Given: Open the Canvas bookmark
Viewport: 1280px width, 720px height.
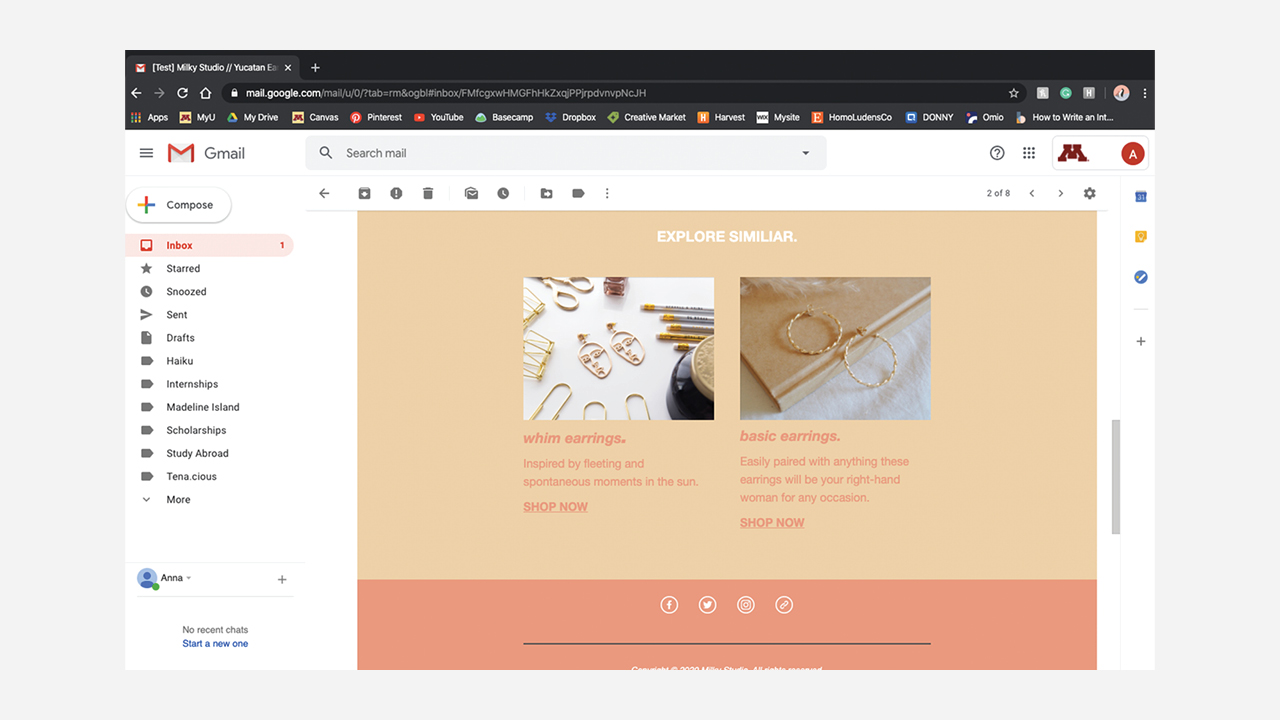Looking at the screenshot, I should coord(315,117).
